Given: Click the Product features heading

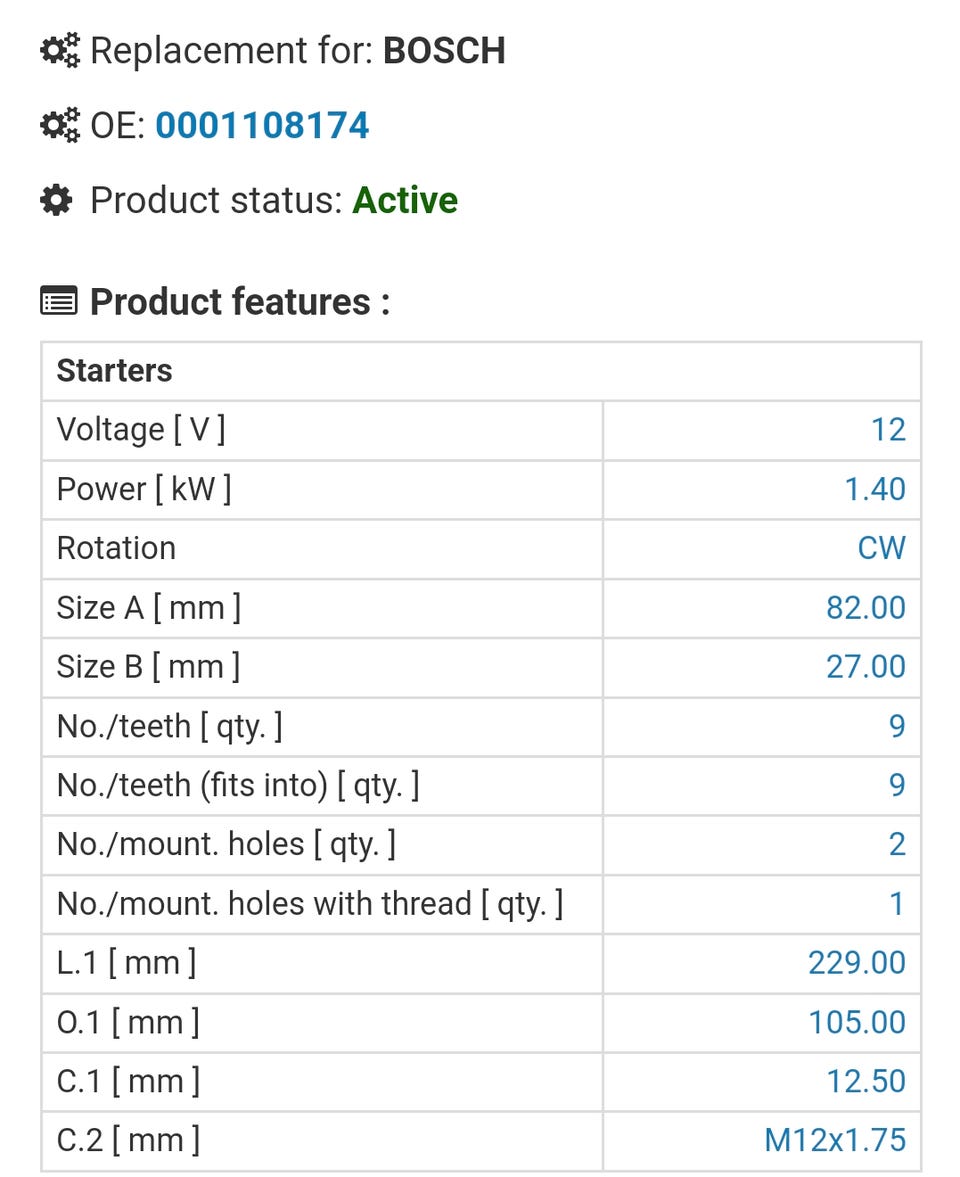Looking at the screenshot, I should coord(240,301).
